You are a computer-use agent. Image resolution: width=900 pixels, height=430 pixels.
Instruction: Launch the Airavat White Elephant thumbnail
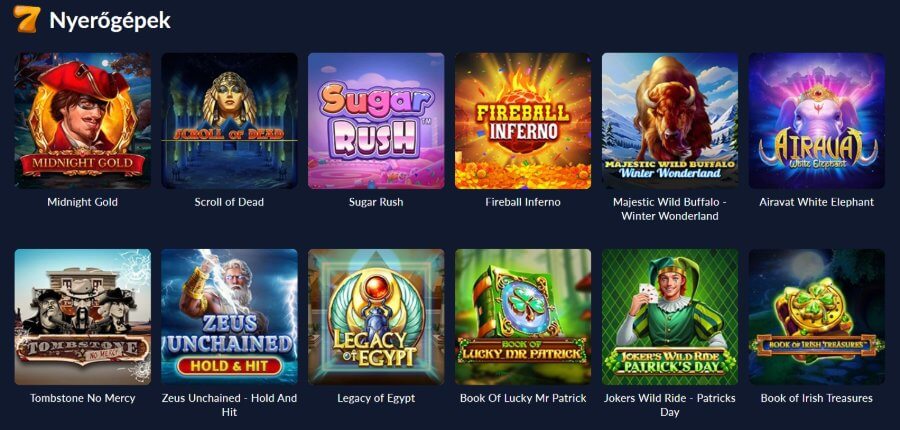[817, 121]
